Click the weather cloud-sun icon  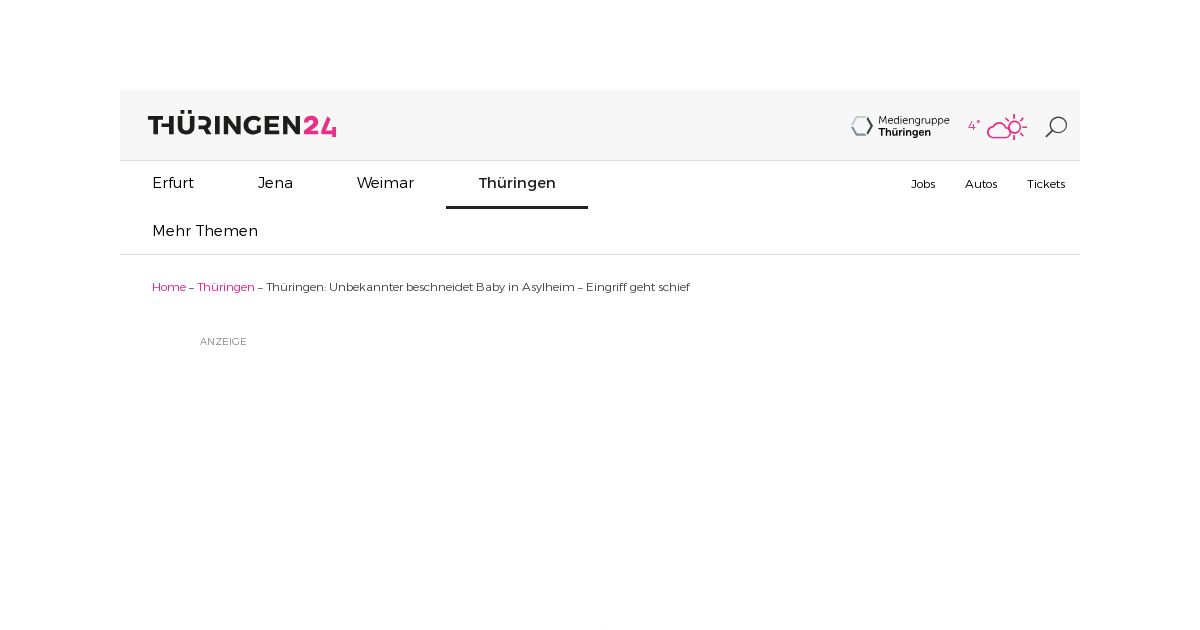tap(1007, 127)
